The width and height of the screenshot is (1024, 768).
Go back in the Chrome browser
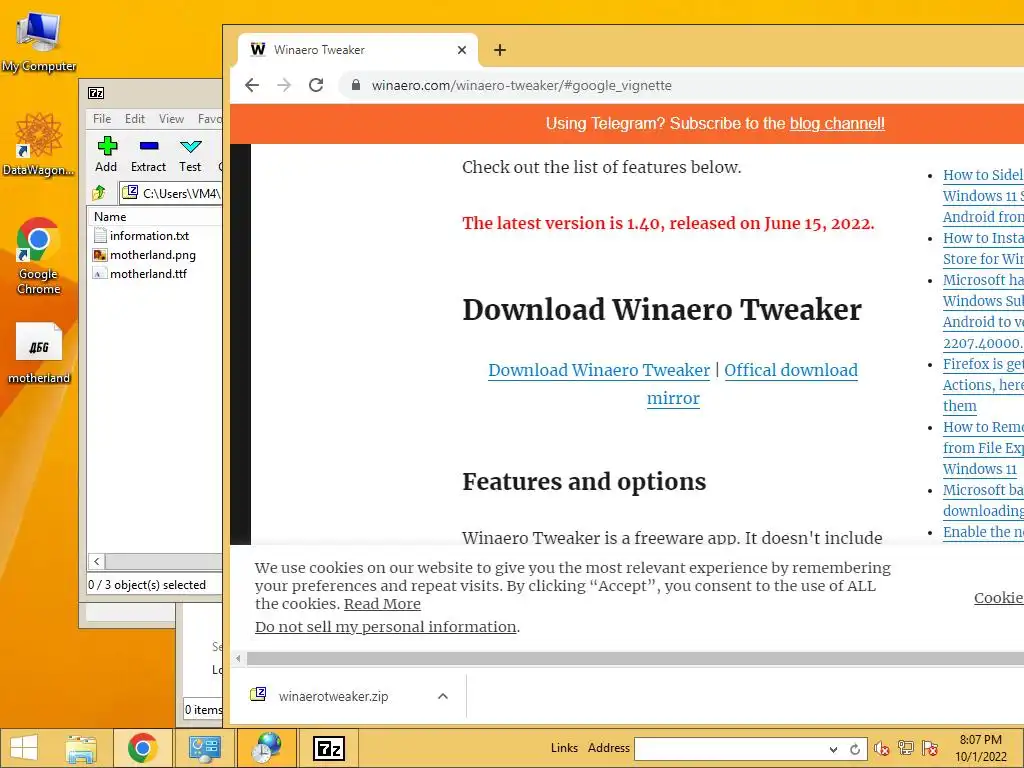pos(252,85)
